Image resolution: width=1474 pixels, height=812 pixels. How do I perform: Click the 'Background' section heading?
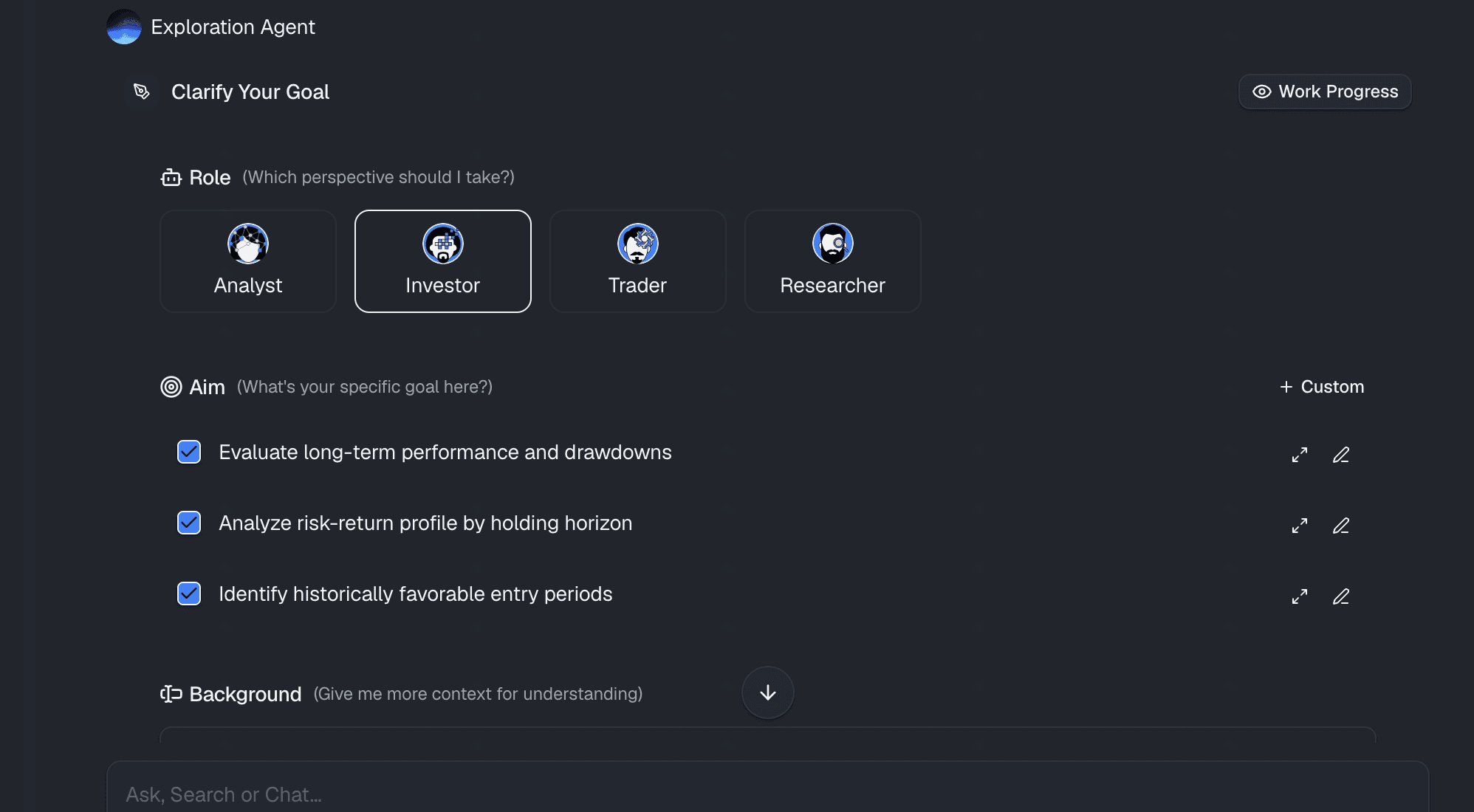[245, 694]
